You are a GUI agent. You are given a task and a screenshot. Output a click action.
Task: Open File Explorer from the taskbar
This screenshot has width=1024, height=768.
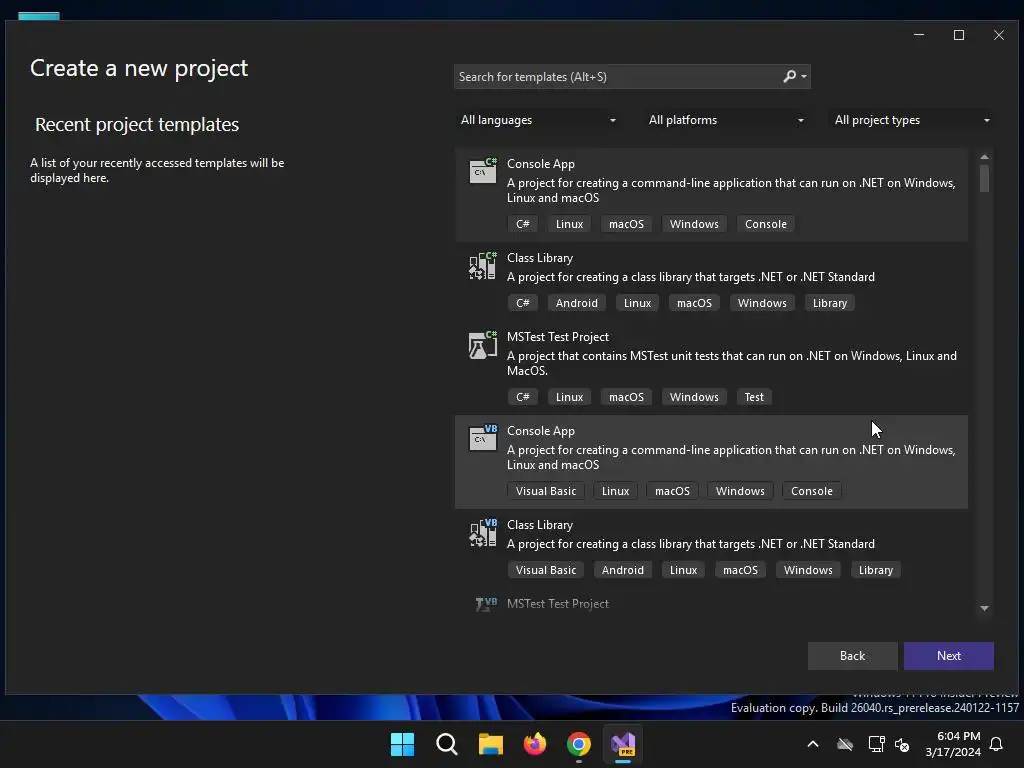click(490, 744)
